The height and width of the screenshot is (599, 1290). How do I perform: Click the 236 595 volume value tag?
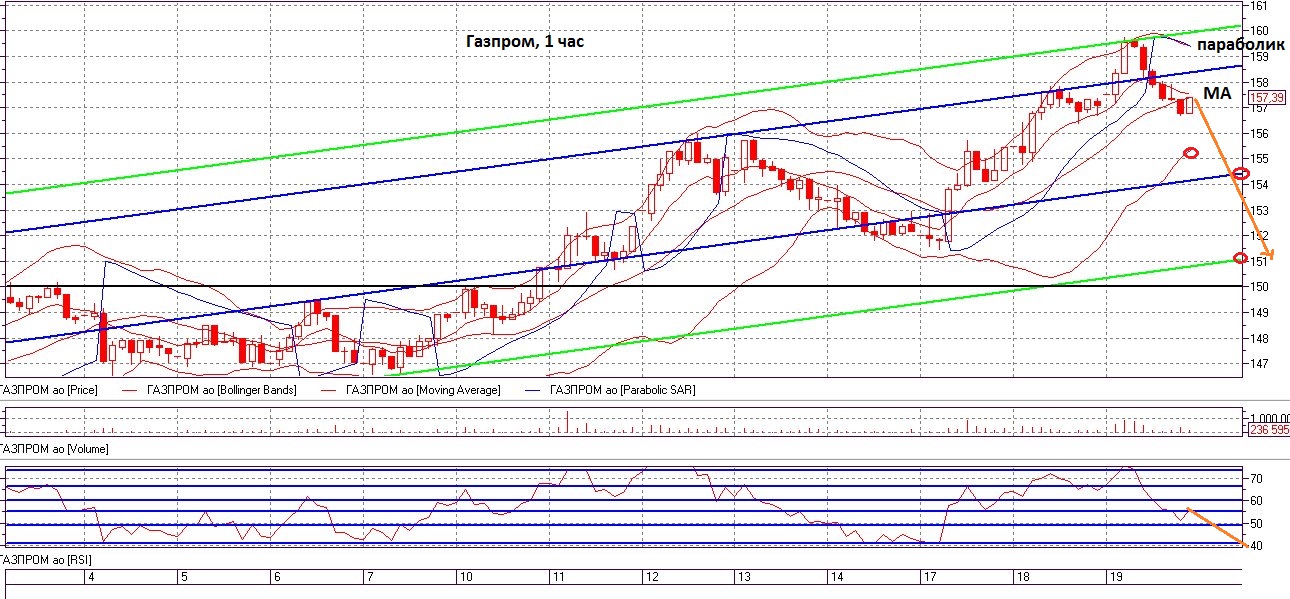coord(1269,430)
